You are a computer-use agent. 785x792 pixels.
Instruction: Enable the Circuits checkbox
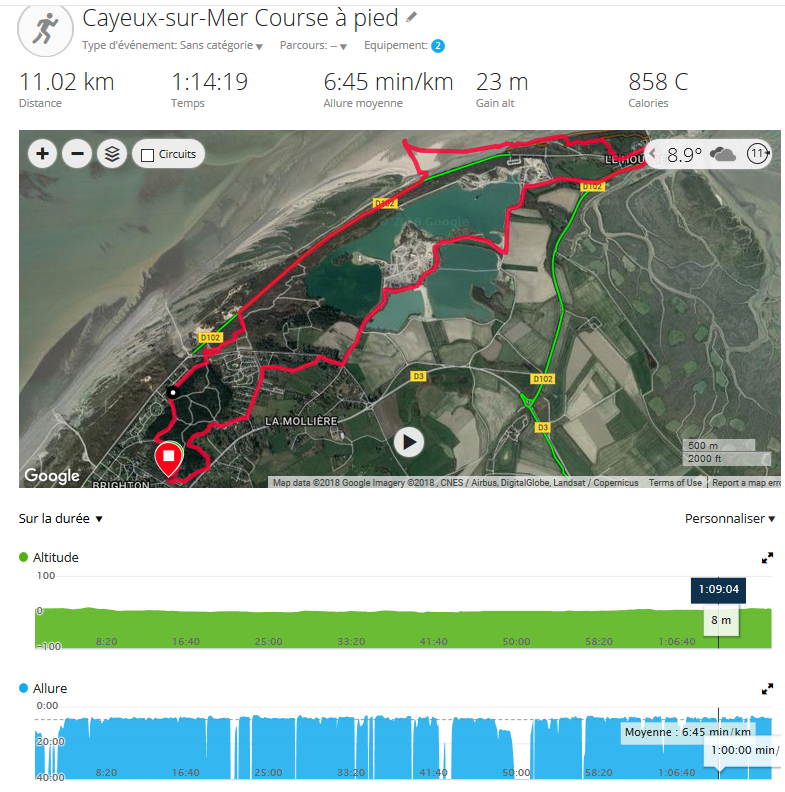coord(147,155)
